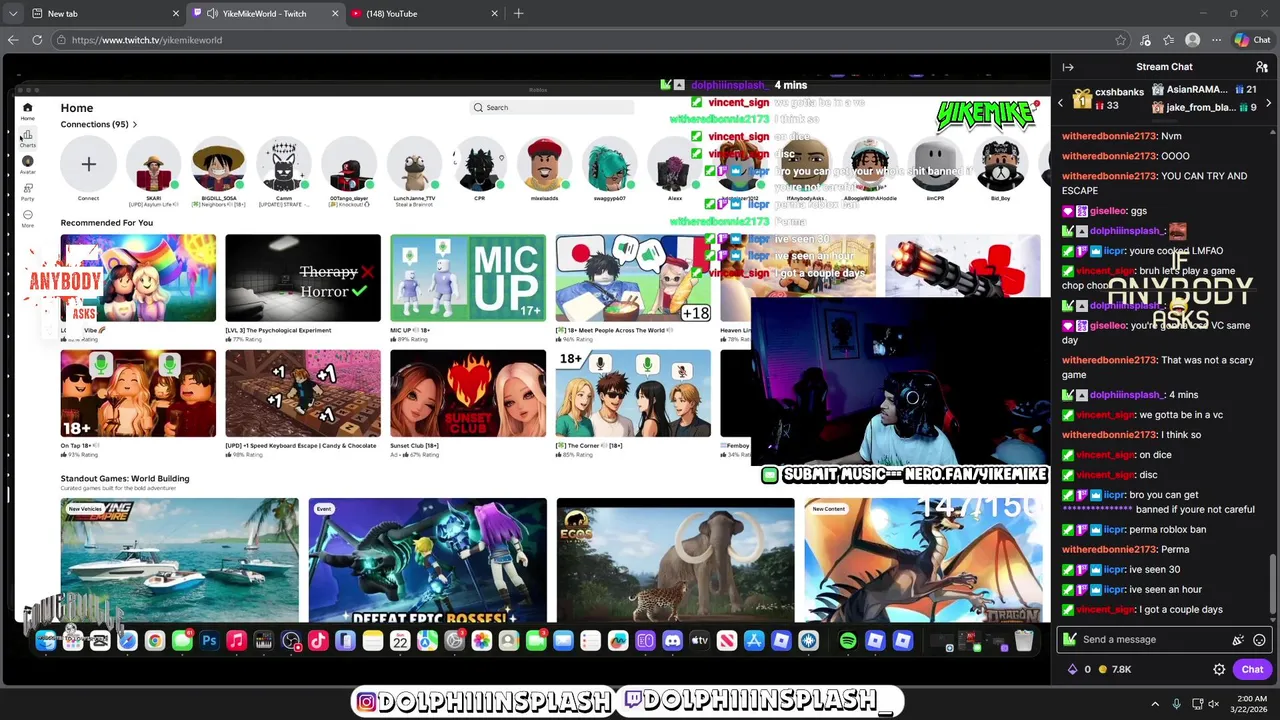
Task: Click the add Connect plus button
Action: (x=88, y=164)
